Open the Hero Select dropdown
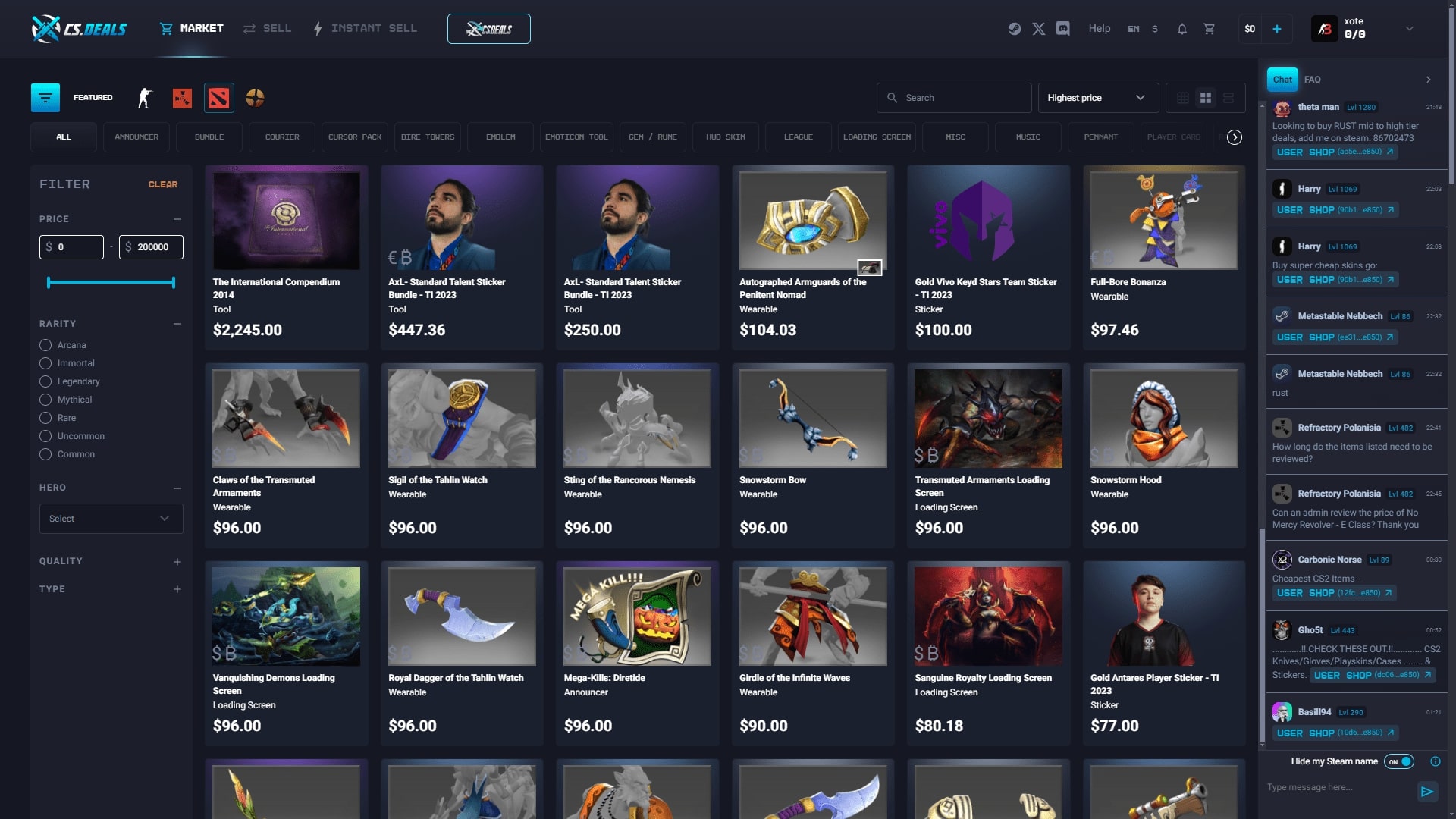This screenshot has width=1456, height=819. coord(111,519)
